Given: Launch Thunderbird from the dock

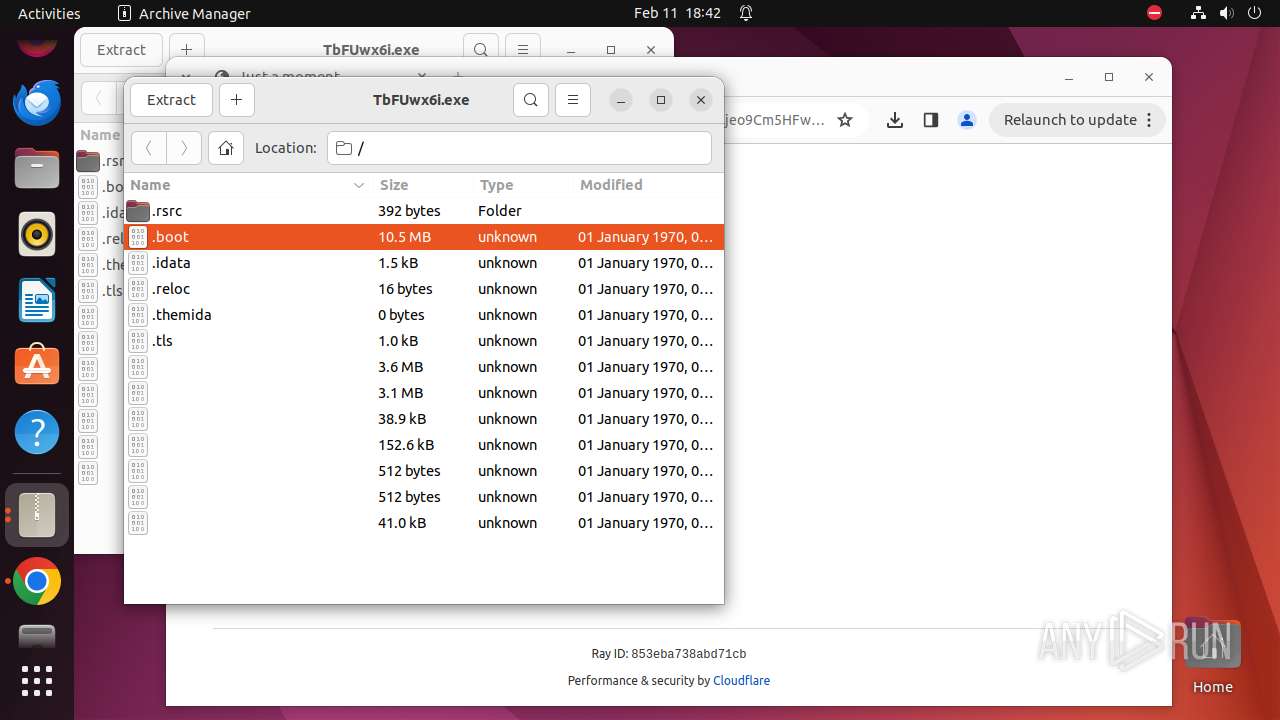Looking at the screenshot, I should [37, 102].
